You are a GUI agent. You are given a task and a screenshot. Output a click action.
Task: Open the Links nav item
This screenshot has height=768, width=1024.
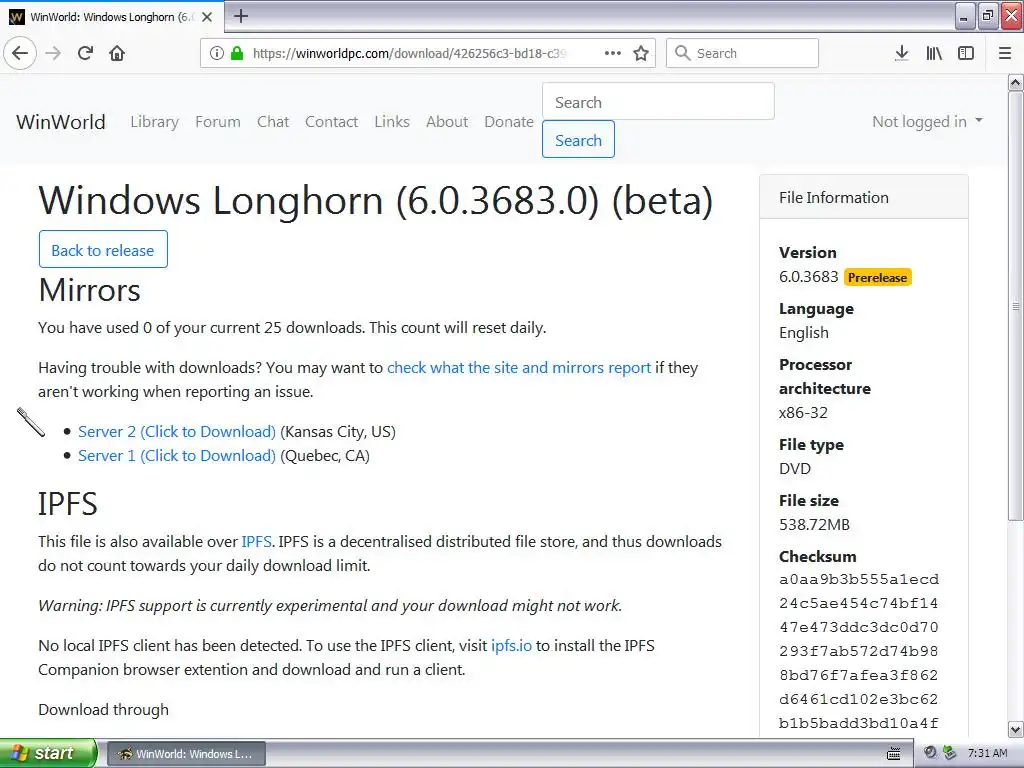coord(392,121)
